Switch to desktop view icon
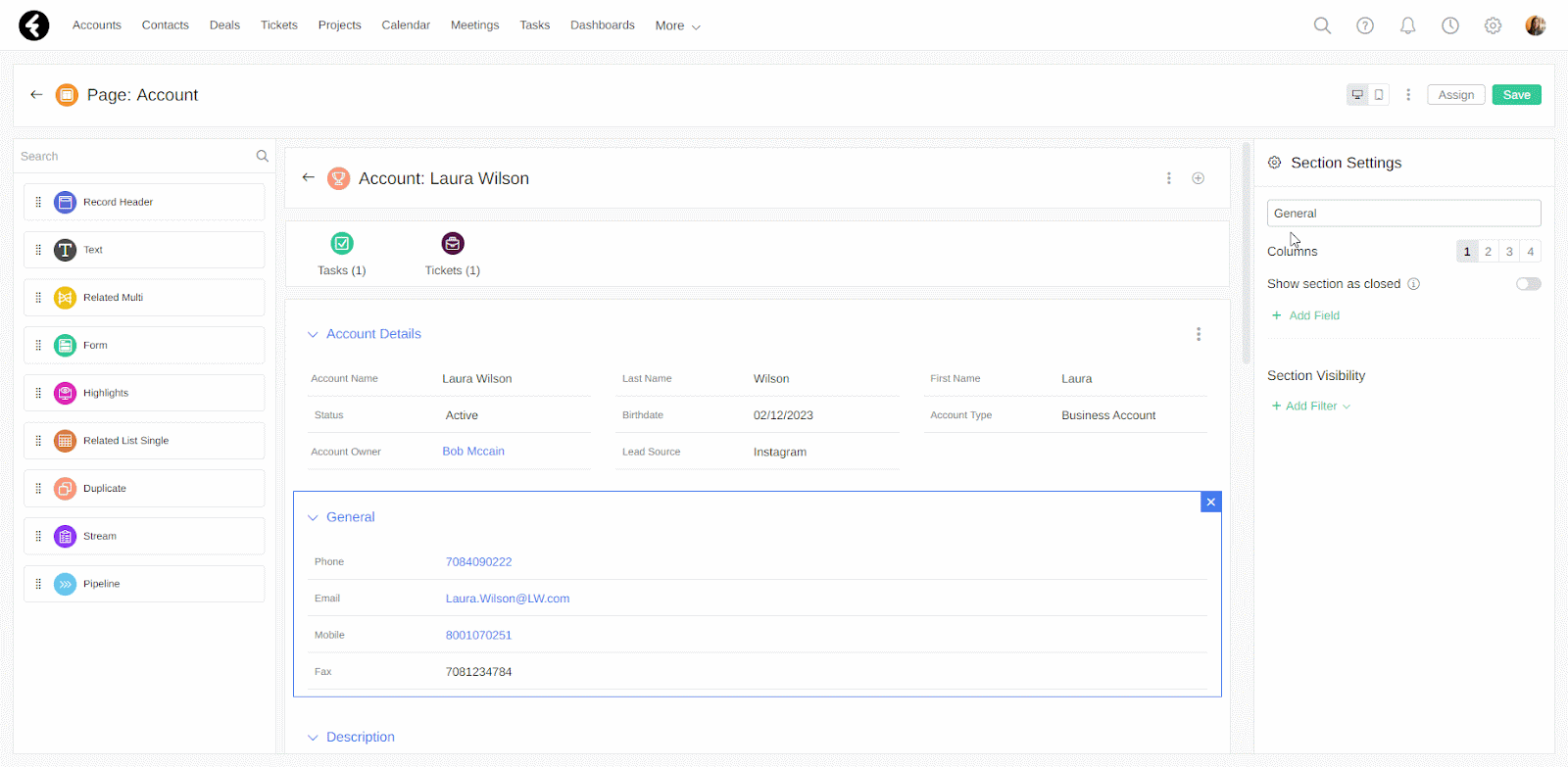This screenshot has height=767, width=1568. 1357,95
